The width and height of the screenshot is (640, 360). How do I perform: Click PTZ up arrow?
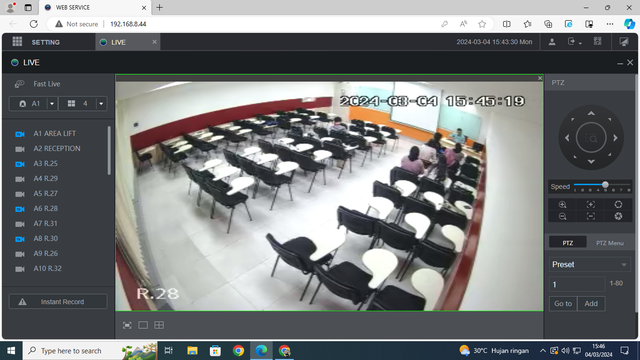click(x=591, y=113)
